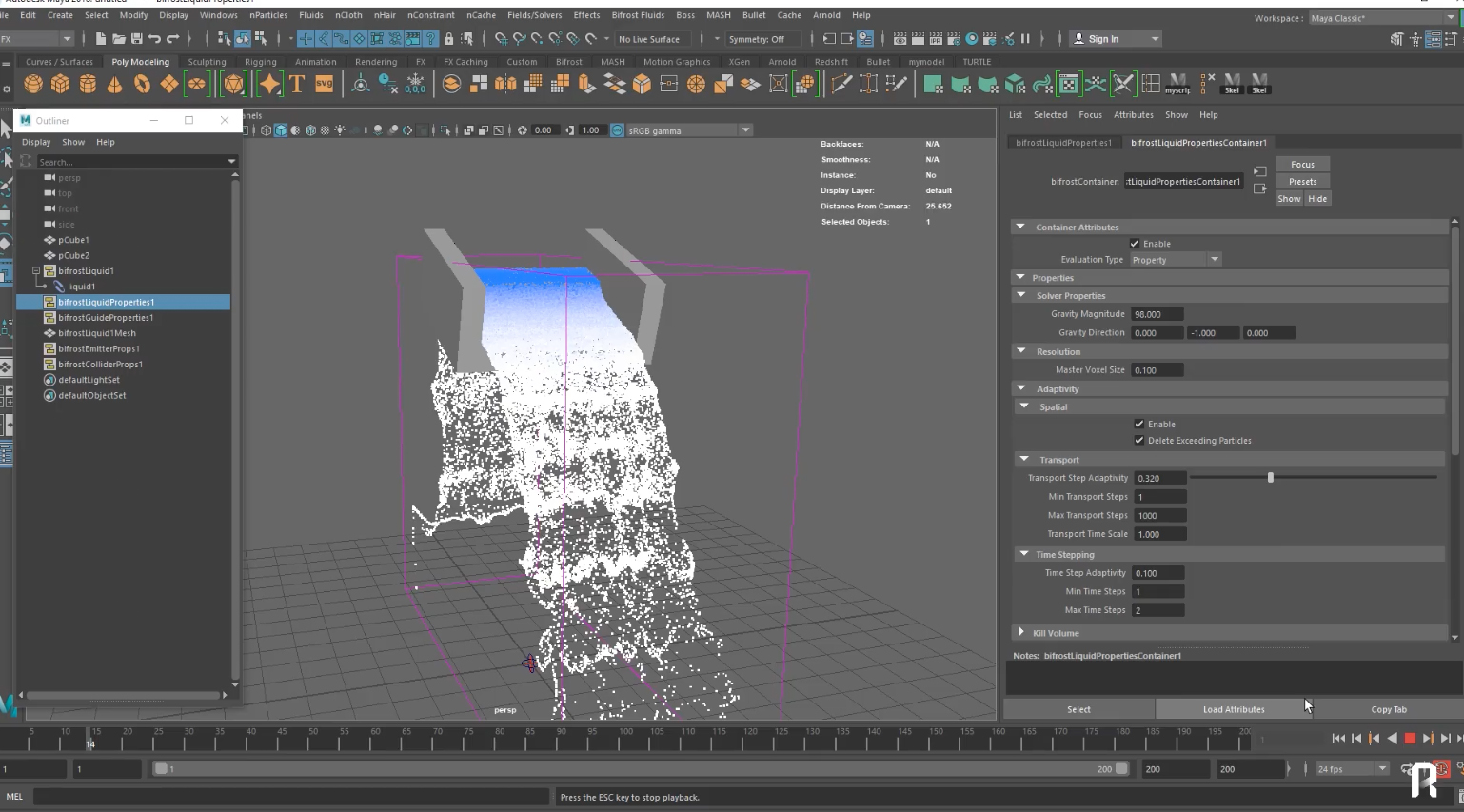Switch to the FX Caching shelf tab
Screen dimensions: 1464x812
(x=465, y=62)
